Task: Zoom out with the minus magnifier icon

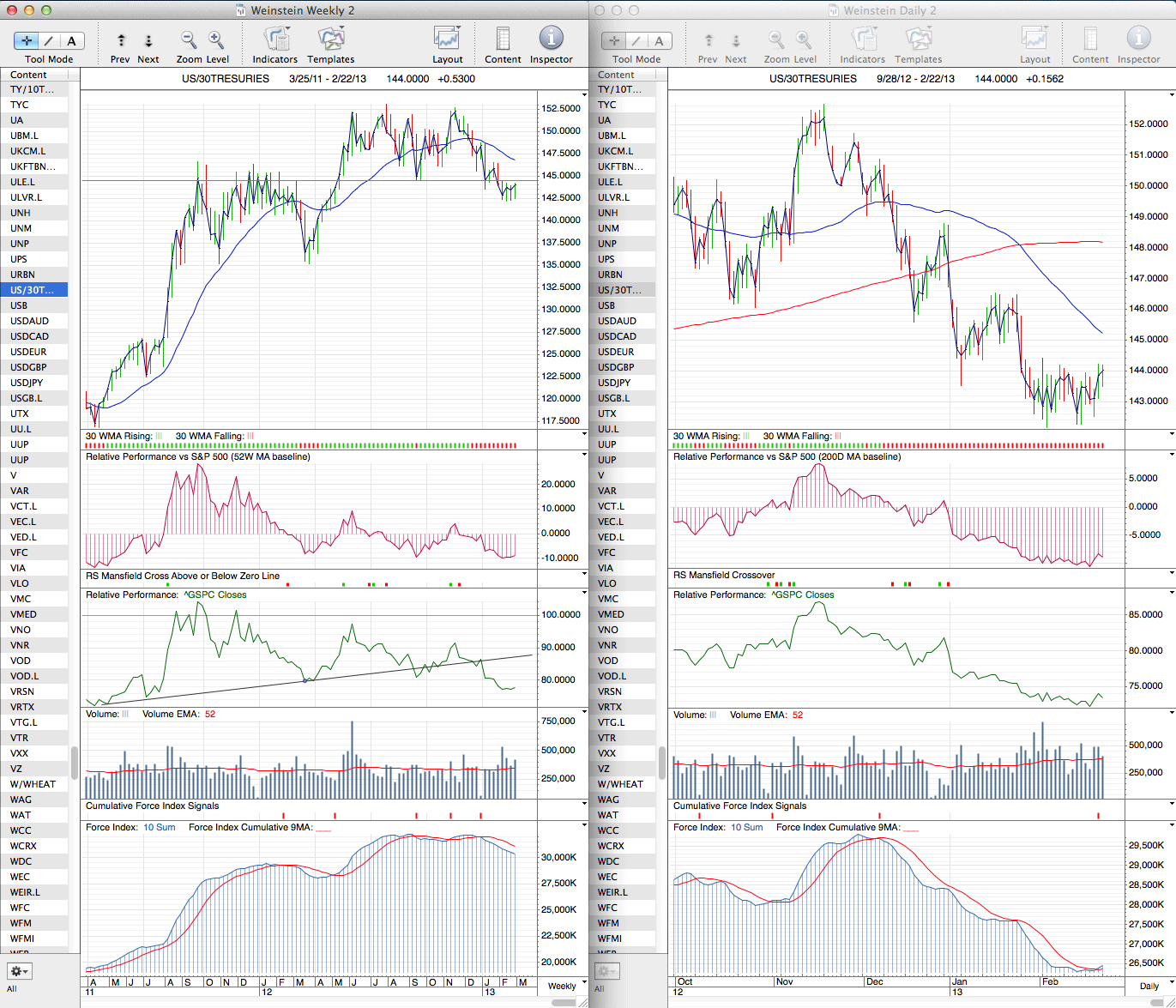Action: [189, 39]
